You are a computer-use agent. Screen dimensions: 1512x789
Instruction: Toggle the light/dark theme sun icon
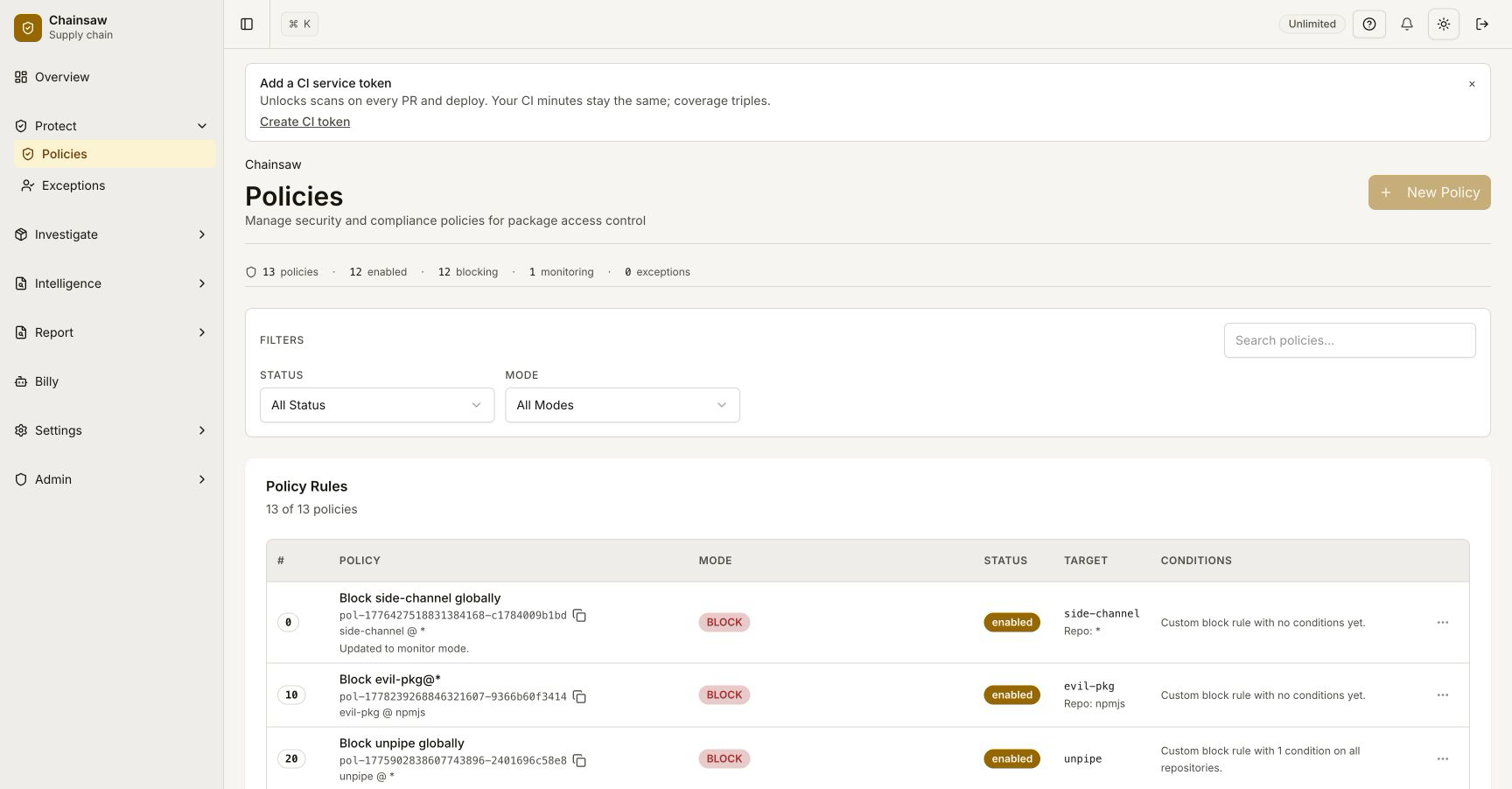[1444, 24]
